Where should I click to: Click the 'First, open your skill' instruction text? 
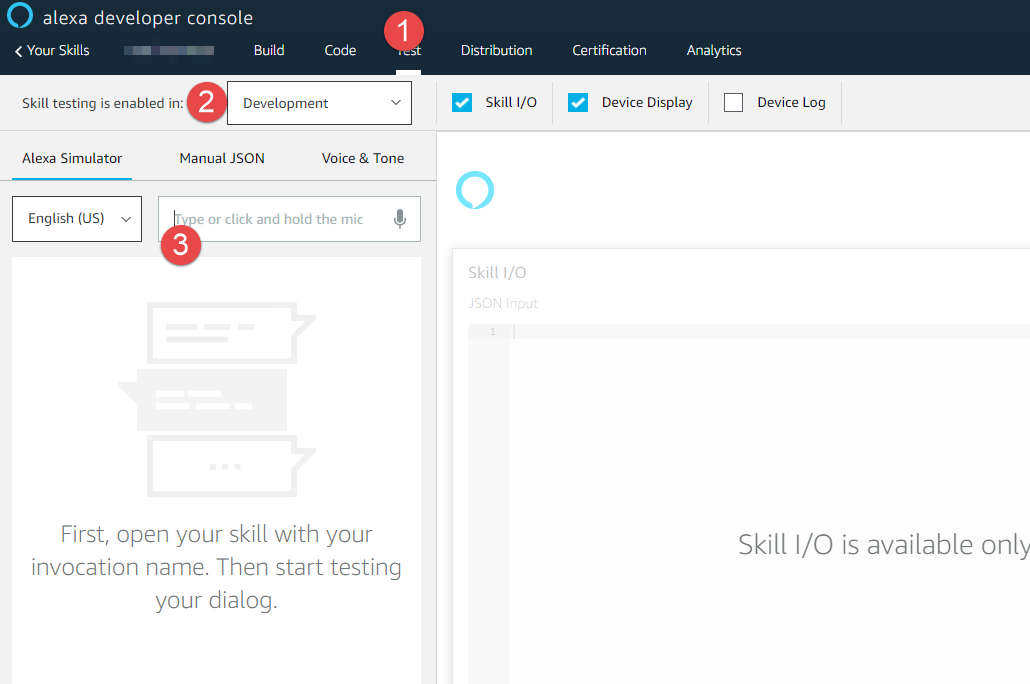click(216, 567)
